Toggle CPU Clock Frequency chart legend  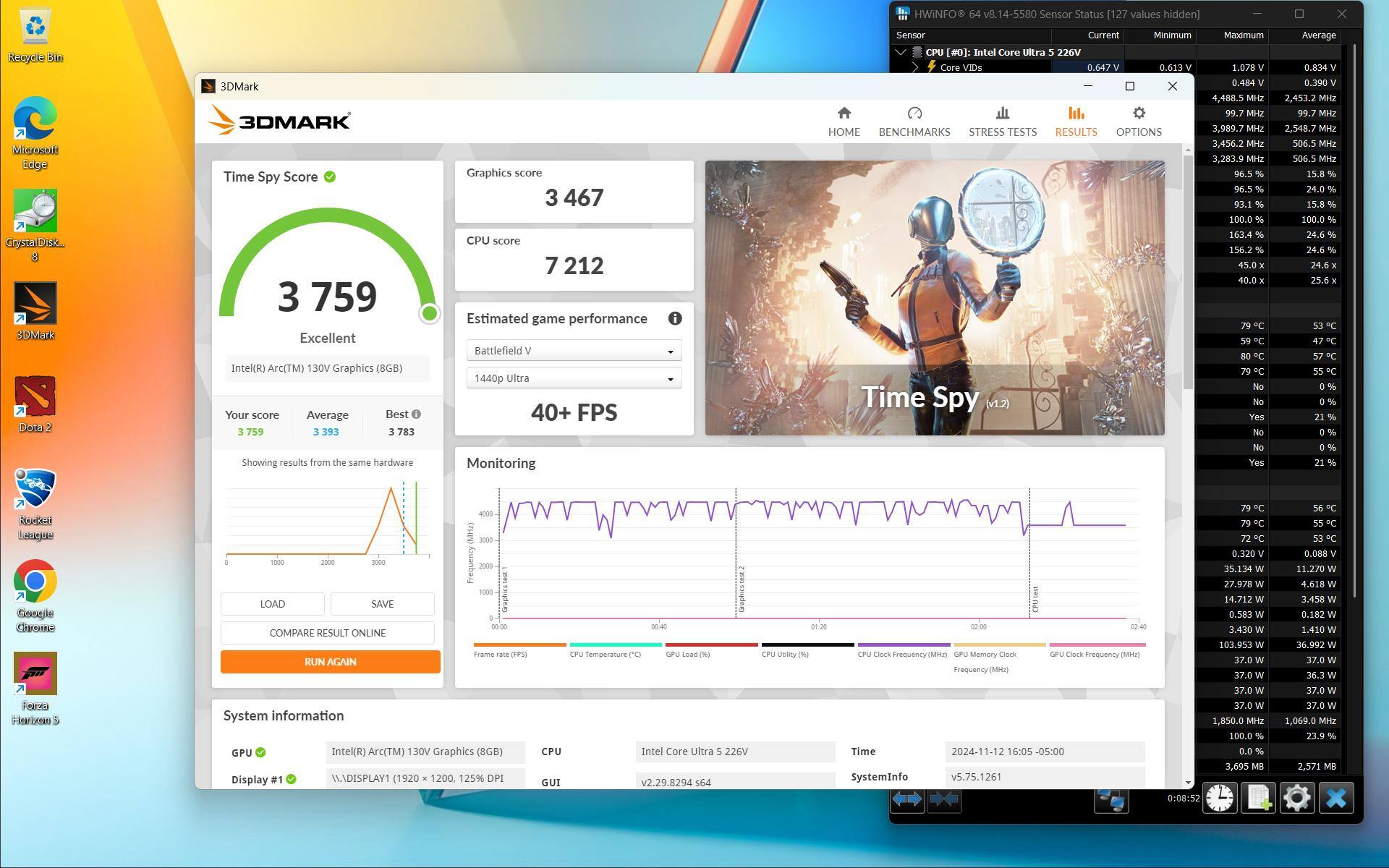903,650
